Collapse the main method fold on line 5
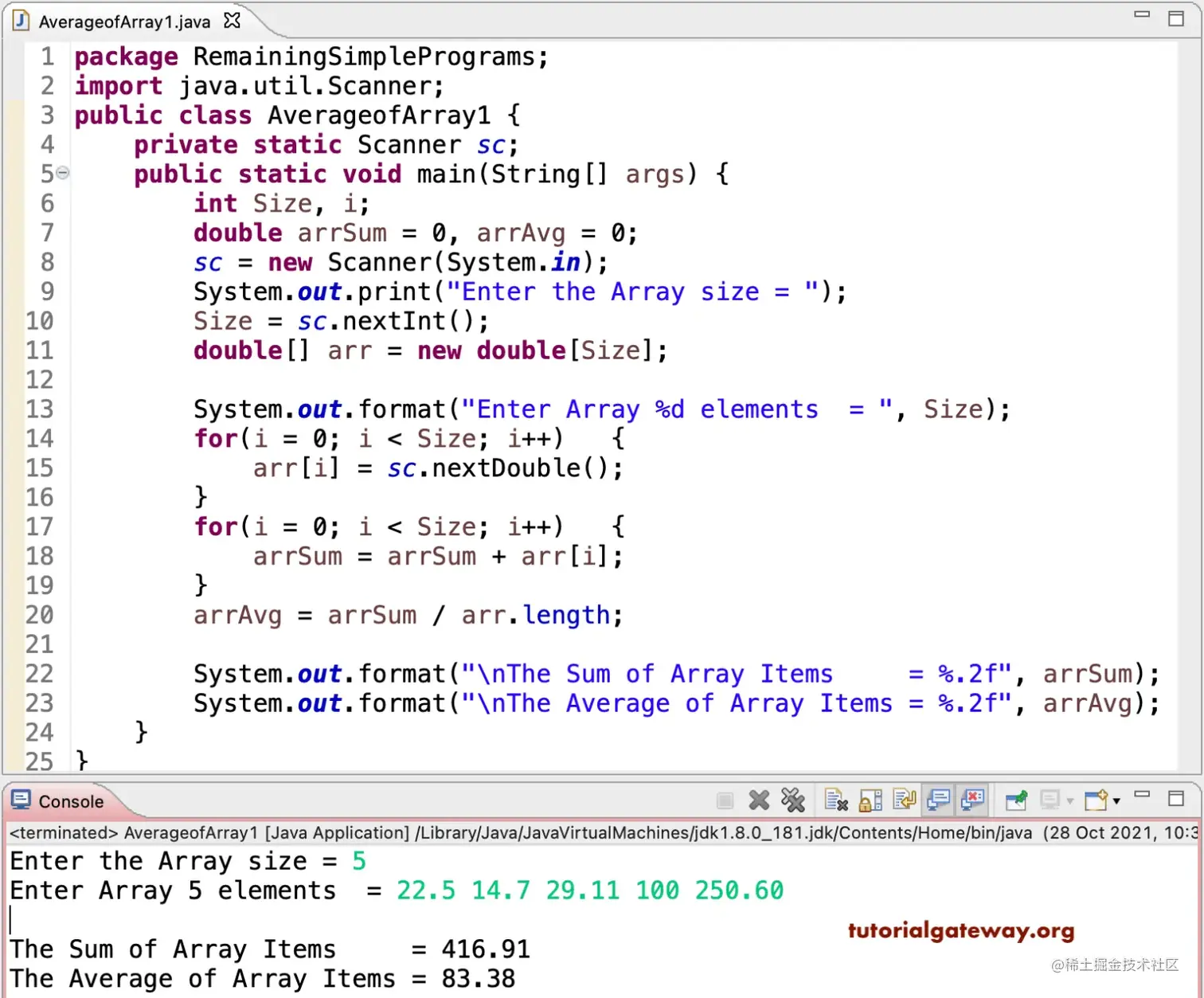 click(63, 172)
